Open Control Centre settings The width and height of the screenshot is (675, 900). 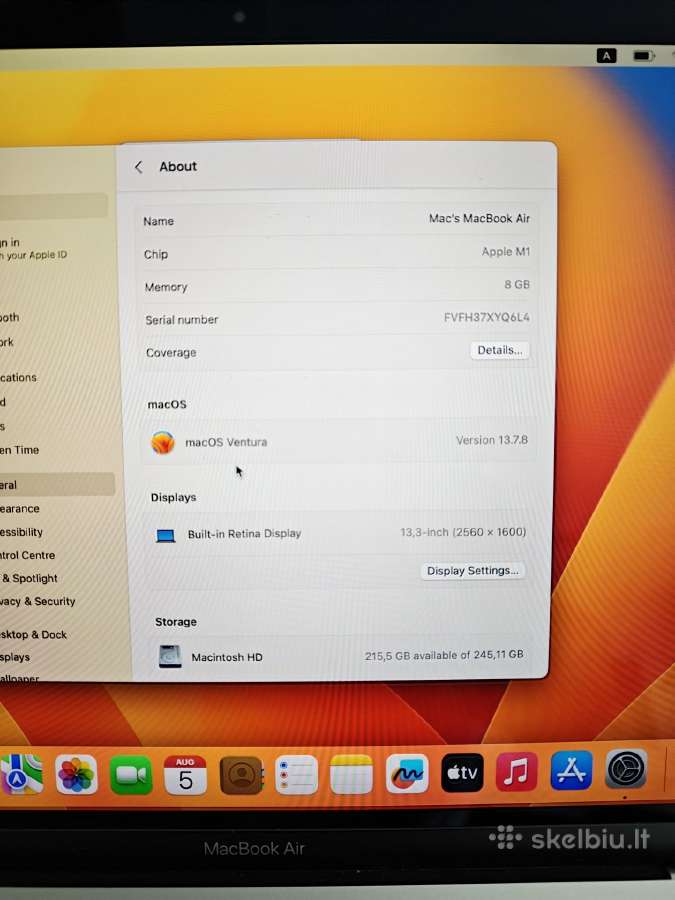click(28, 555)
